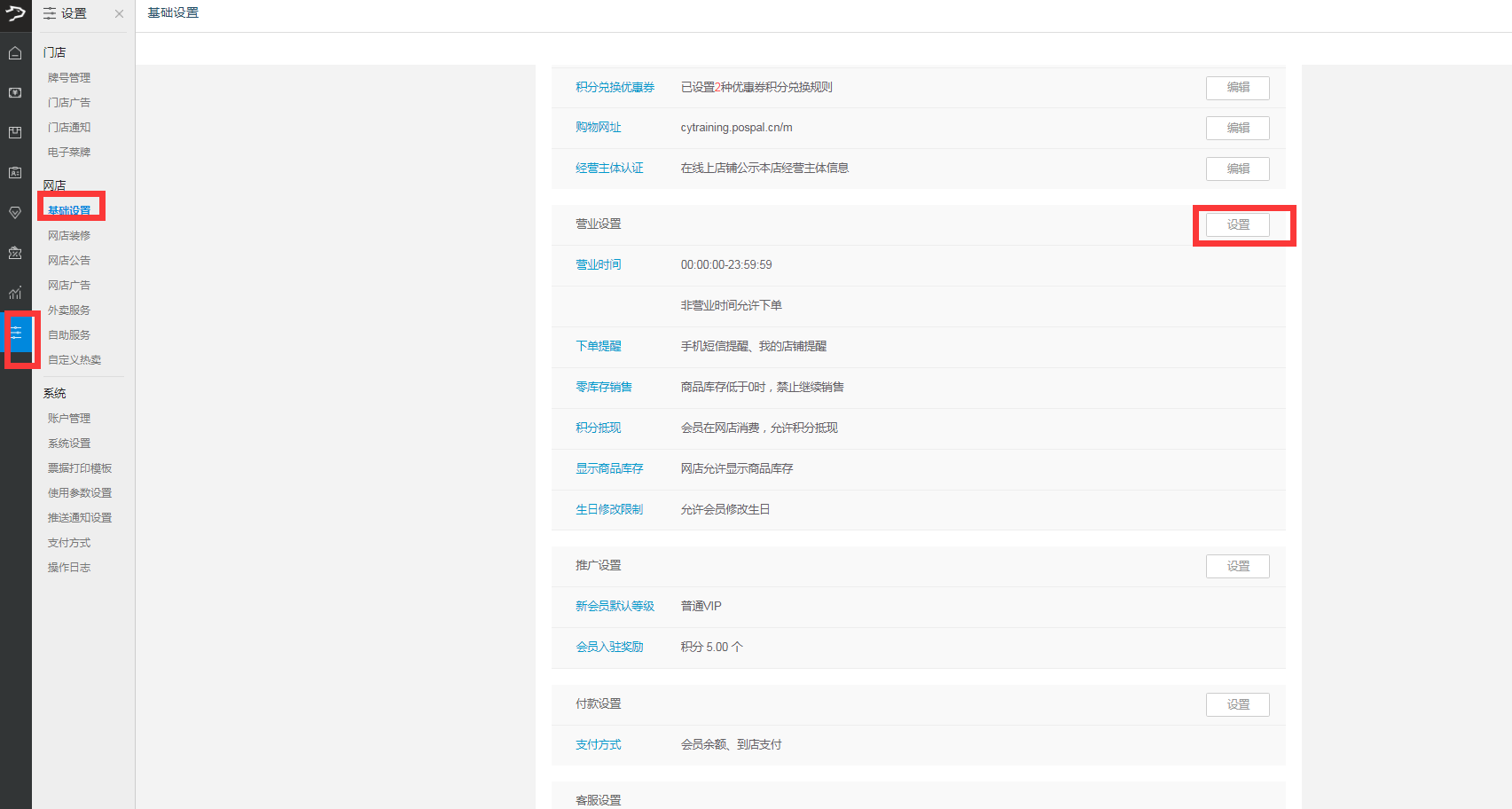Go to 外卖服务 menu item
1512x809 pixels.
click(x=69, y=310)
